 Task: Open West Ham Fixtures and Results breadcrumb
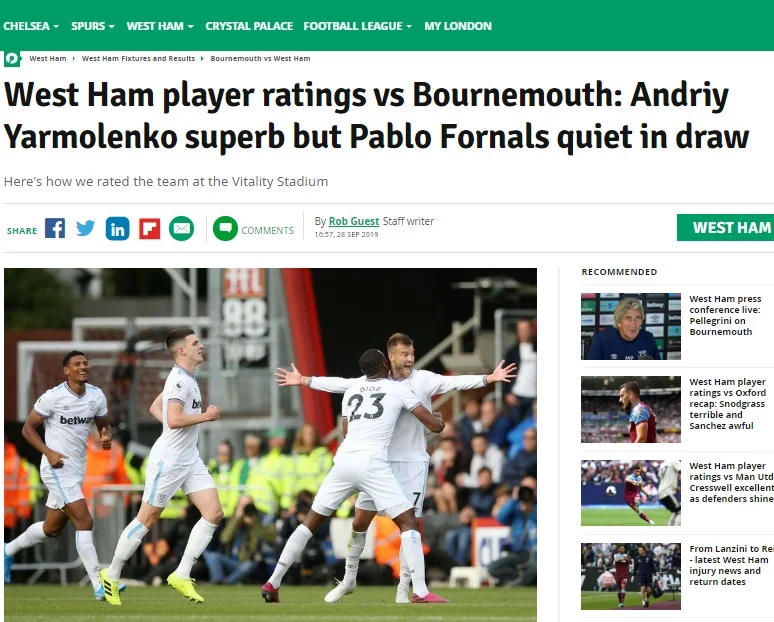138,58
